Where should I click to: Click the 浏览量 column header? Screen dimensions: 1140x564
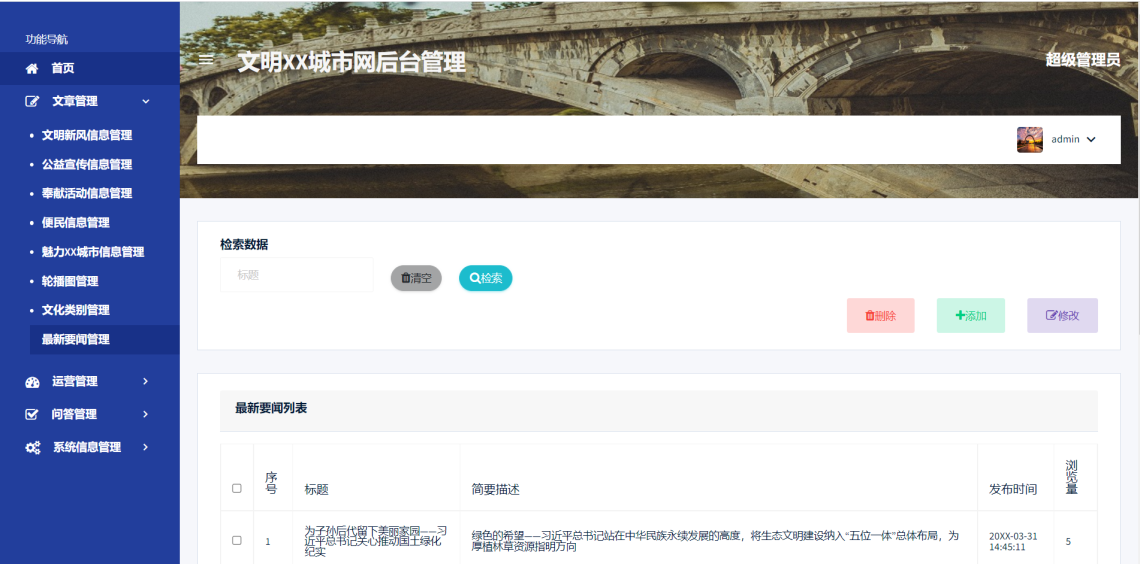pyautogui.click(x=1072, y=477)
